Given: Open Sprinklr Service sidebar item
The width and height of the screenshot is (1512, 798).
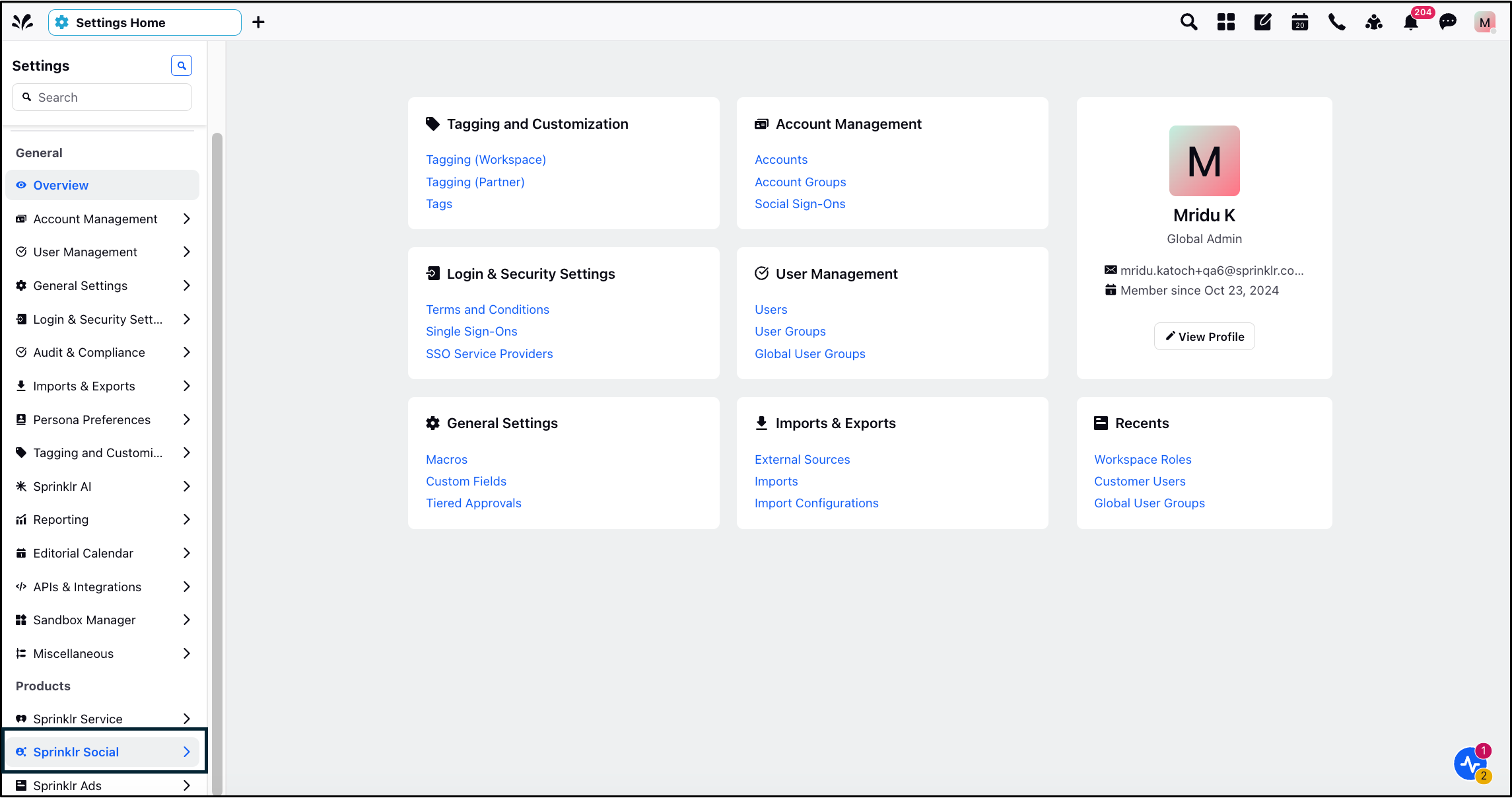Looking at the screenshot, I should (x=102, y=719).
